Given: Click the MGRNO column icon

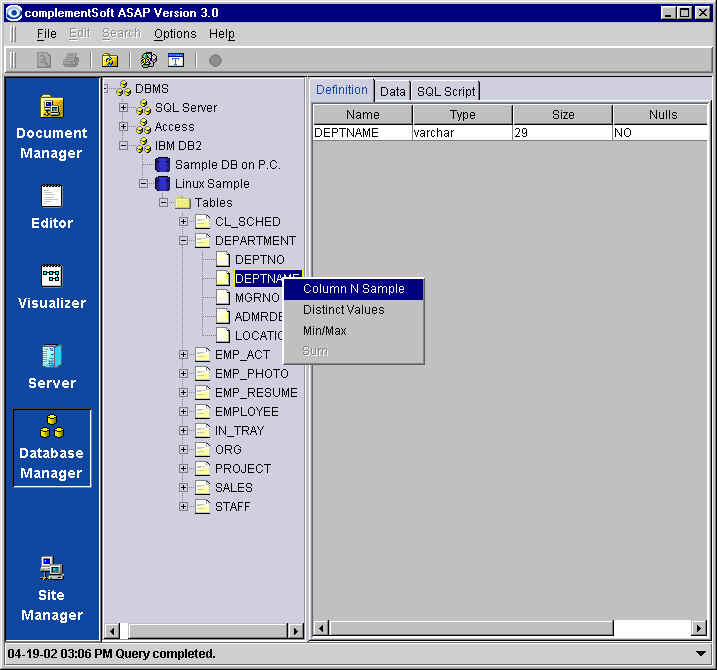Looking at the screenshot, I should [223, 297].
